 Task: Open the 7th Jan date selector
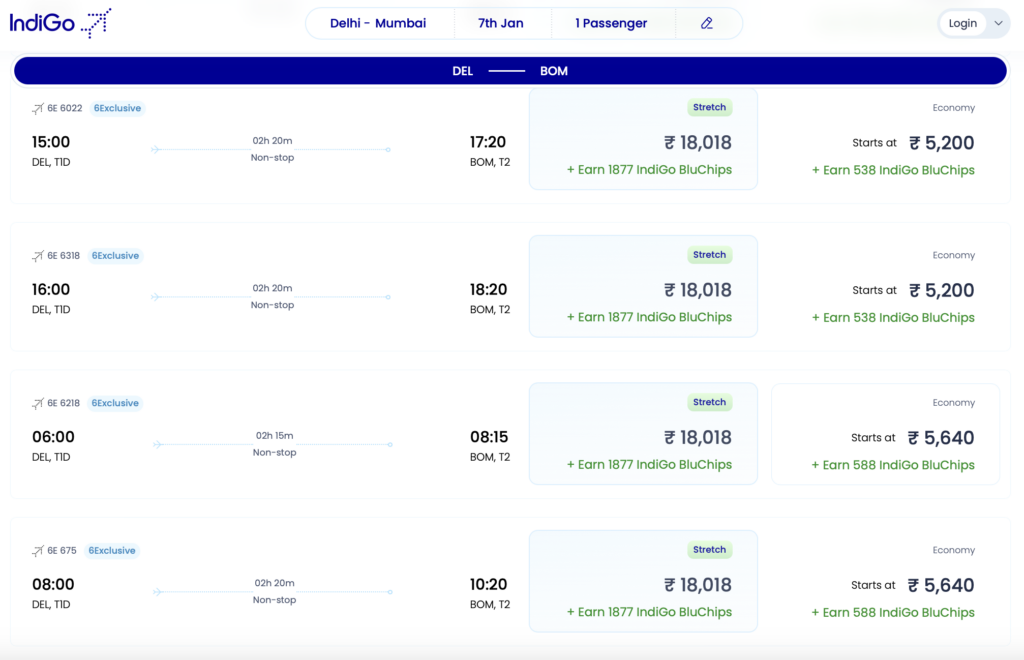pos(503,22)
